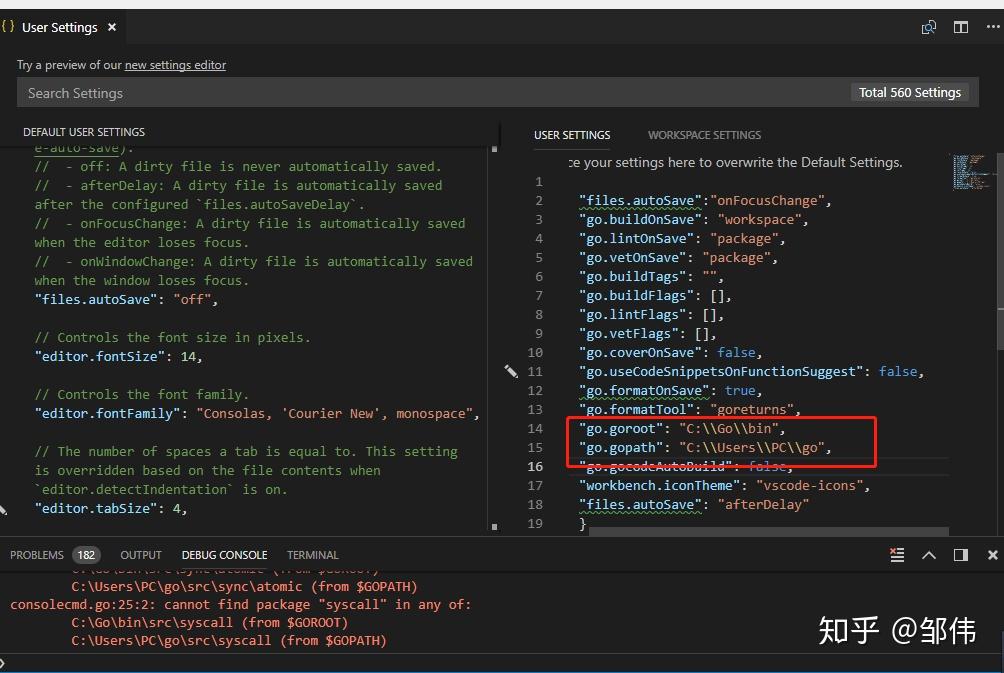Click the "editor.fontSize": 14 default line
The image size is (1004, 673).
118,357
